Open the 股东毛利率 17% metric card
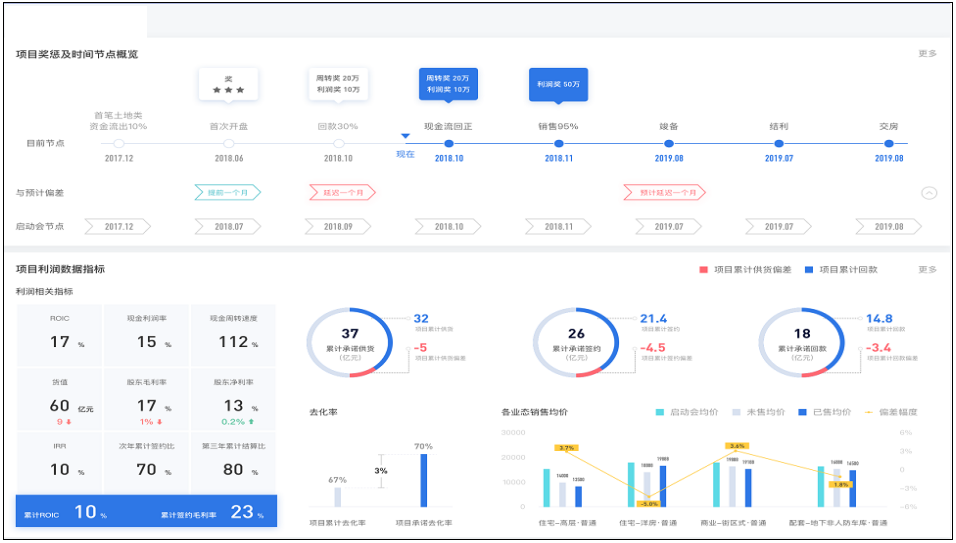The height and width of the screenshot is (543, 956). [x=146, y=400]
